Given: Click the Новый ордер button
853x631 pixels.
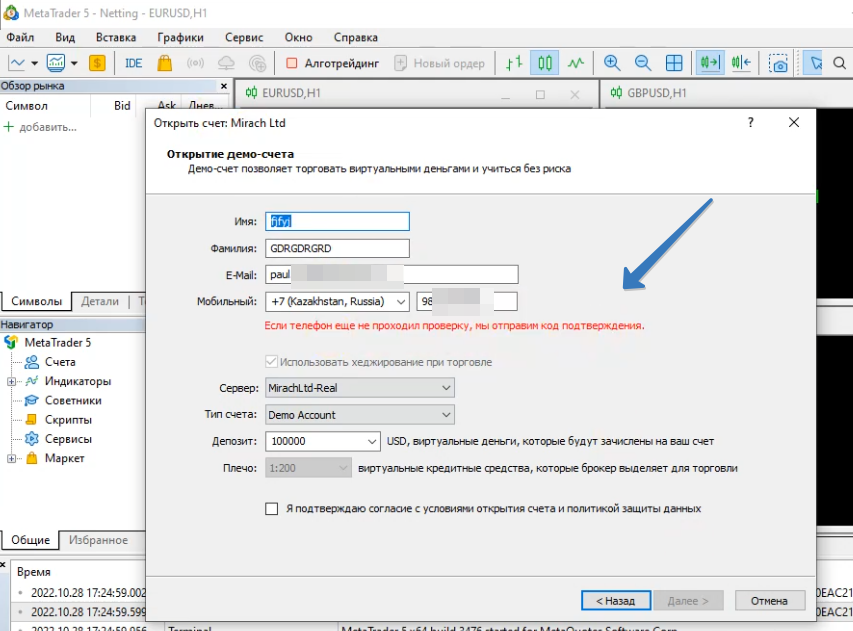Looking at the screenshot, I should pos(439,63).
